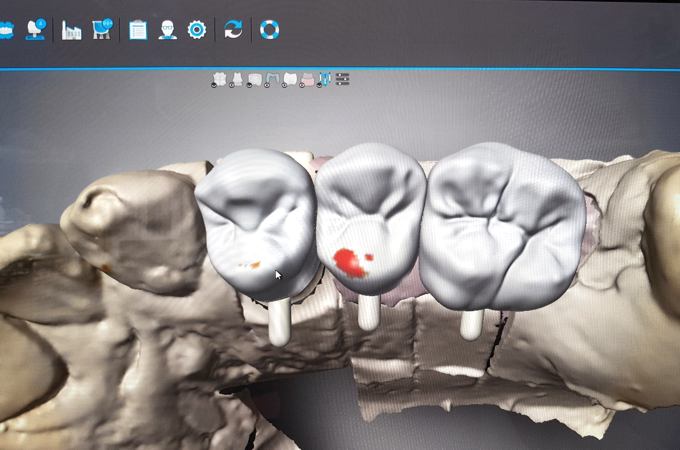680x450 pixels.
Task: Open the tooth model icon with blue badge
Action: pyautogui.click(x=36, y=29)
